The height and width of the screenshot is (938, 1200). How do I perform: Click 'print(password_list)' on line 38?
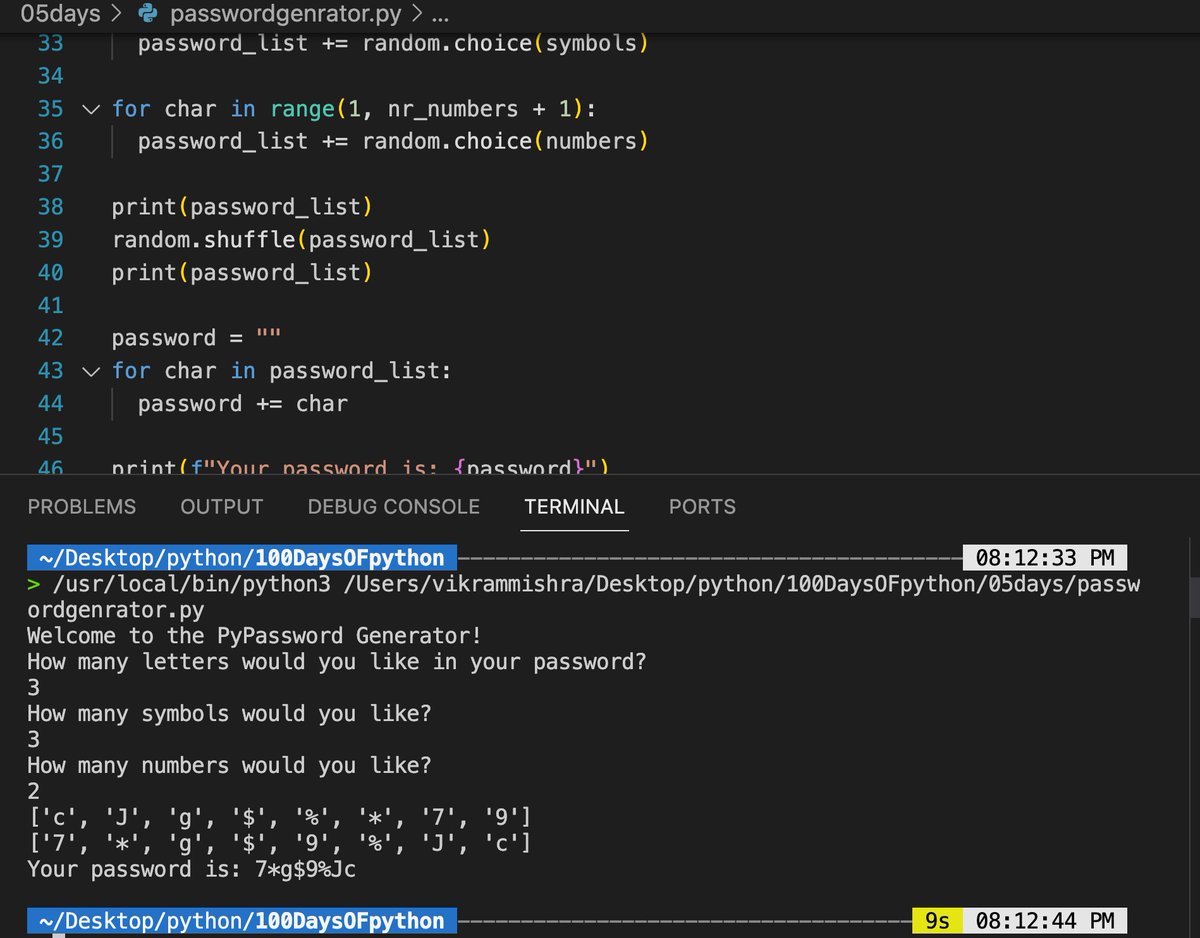tap(242, 206)
